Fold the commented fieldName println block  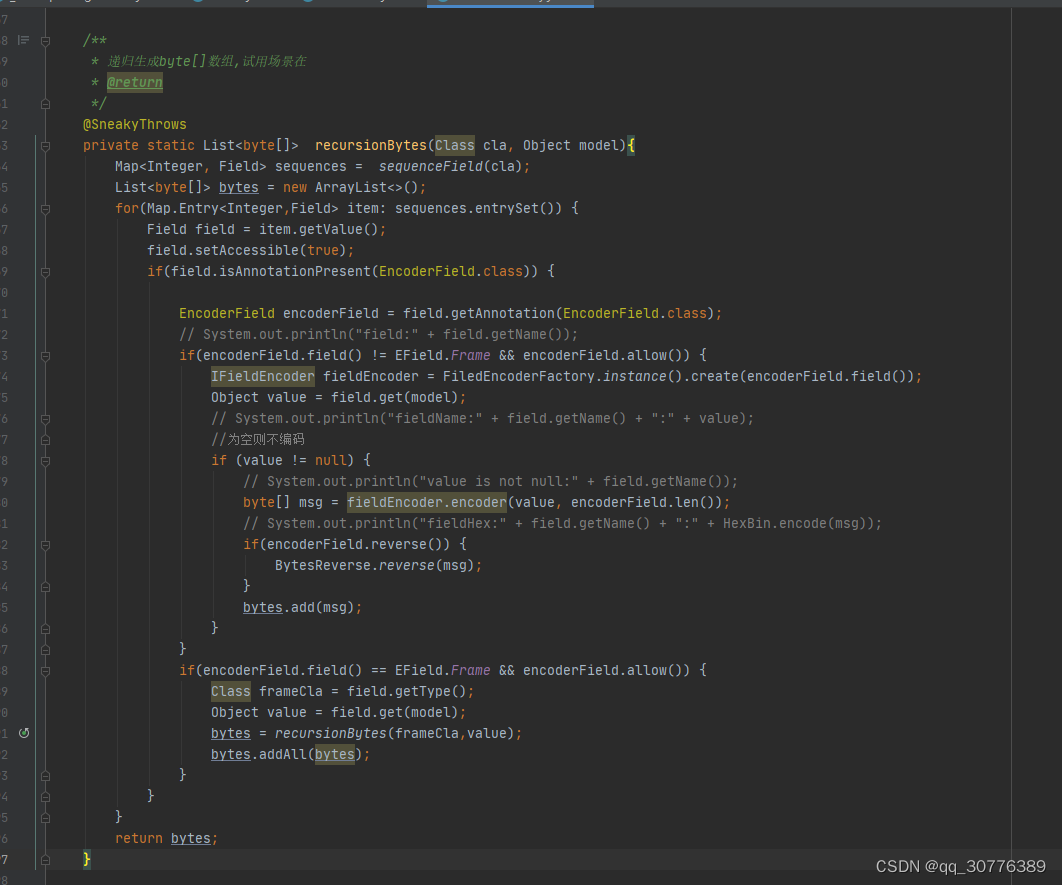[x=45, y=419]
